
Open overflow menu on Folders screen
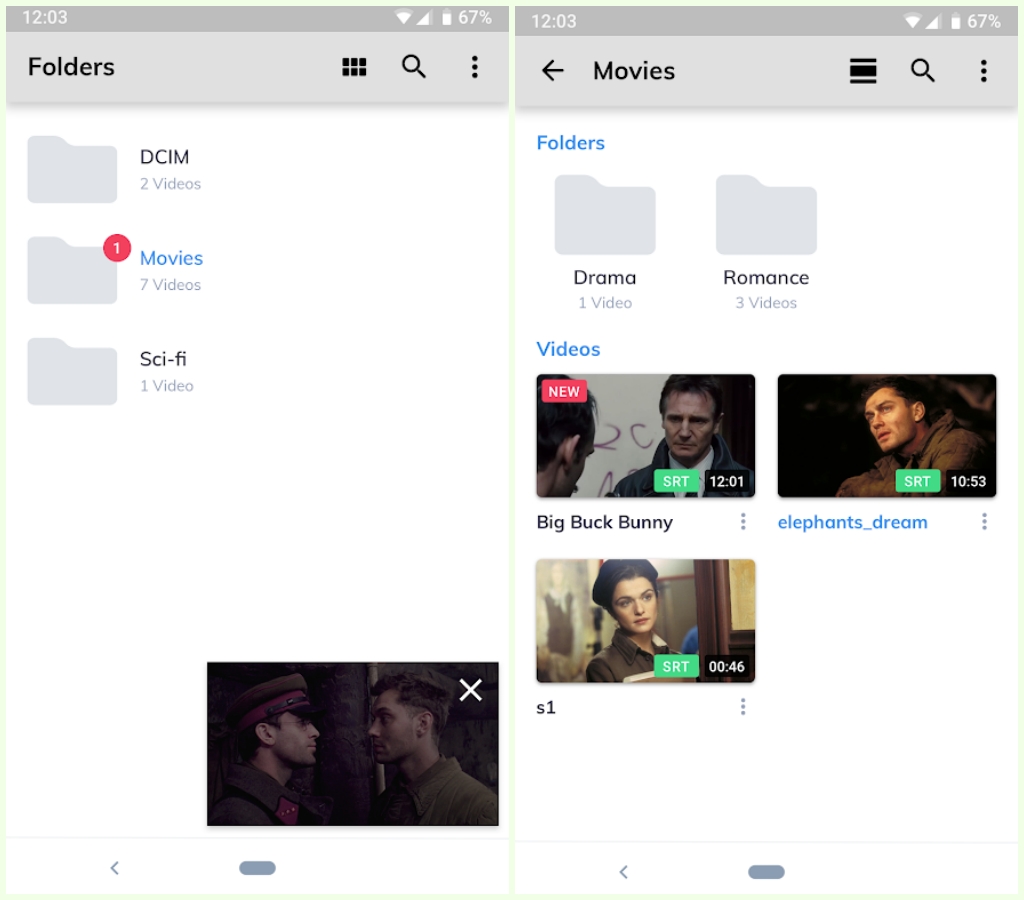point(475,67)
